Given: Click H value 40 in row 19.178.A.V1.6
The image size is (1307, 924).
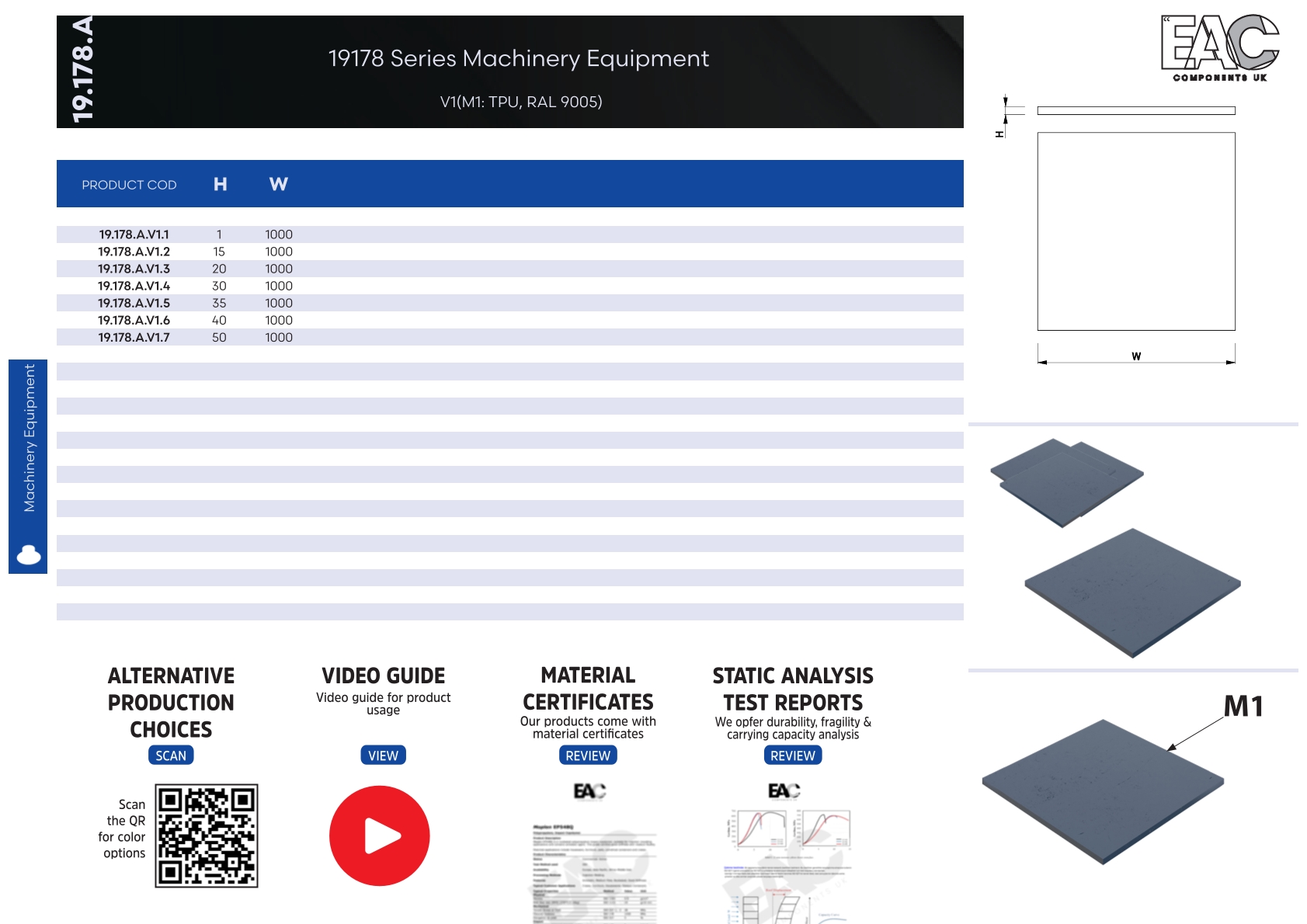Looking at the screenshot, I should tap(219, 320).
